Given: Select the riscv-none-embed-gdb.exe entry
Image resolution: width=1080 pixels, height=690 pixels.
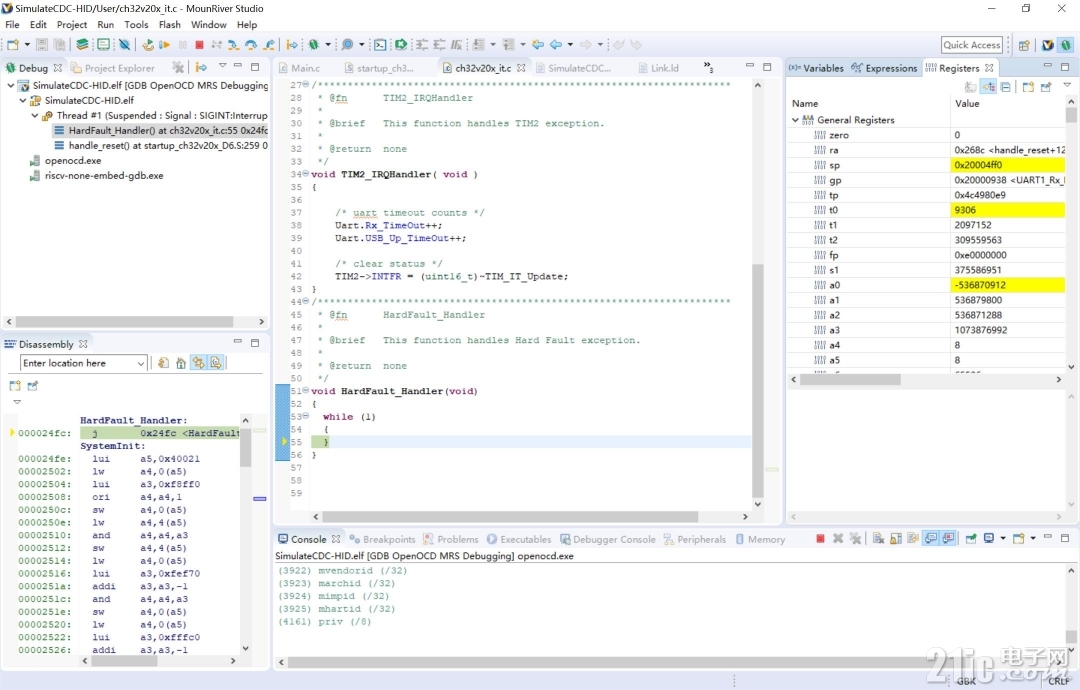Looking at the screenshot, I should tap(97, 176).
